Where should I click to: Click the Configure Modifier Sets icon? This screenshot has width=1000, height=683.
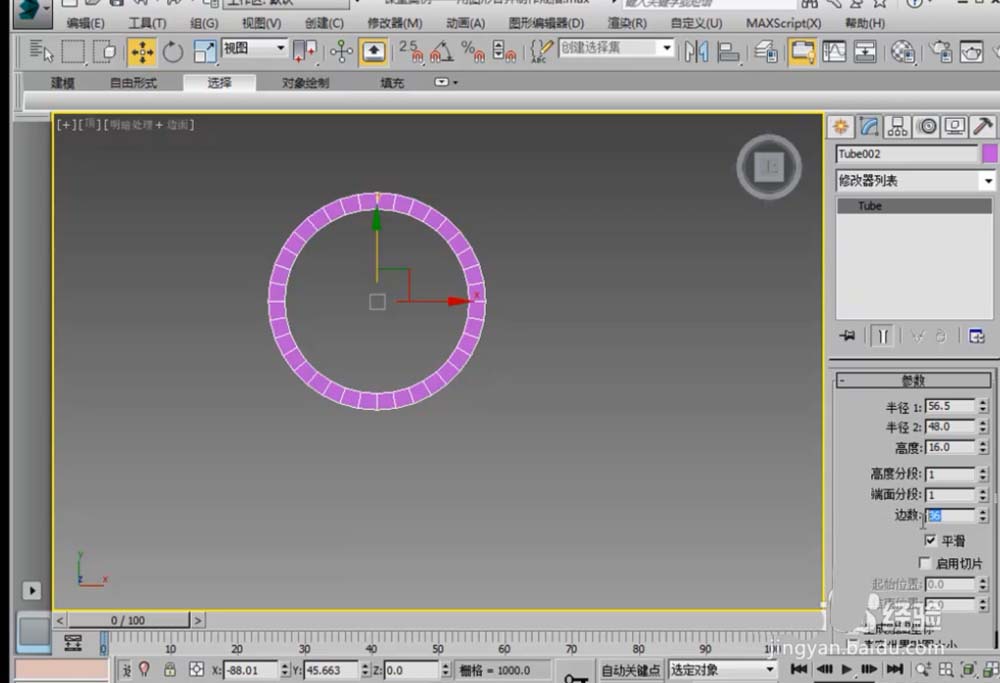[976, 335]
